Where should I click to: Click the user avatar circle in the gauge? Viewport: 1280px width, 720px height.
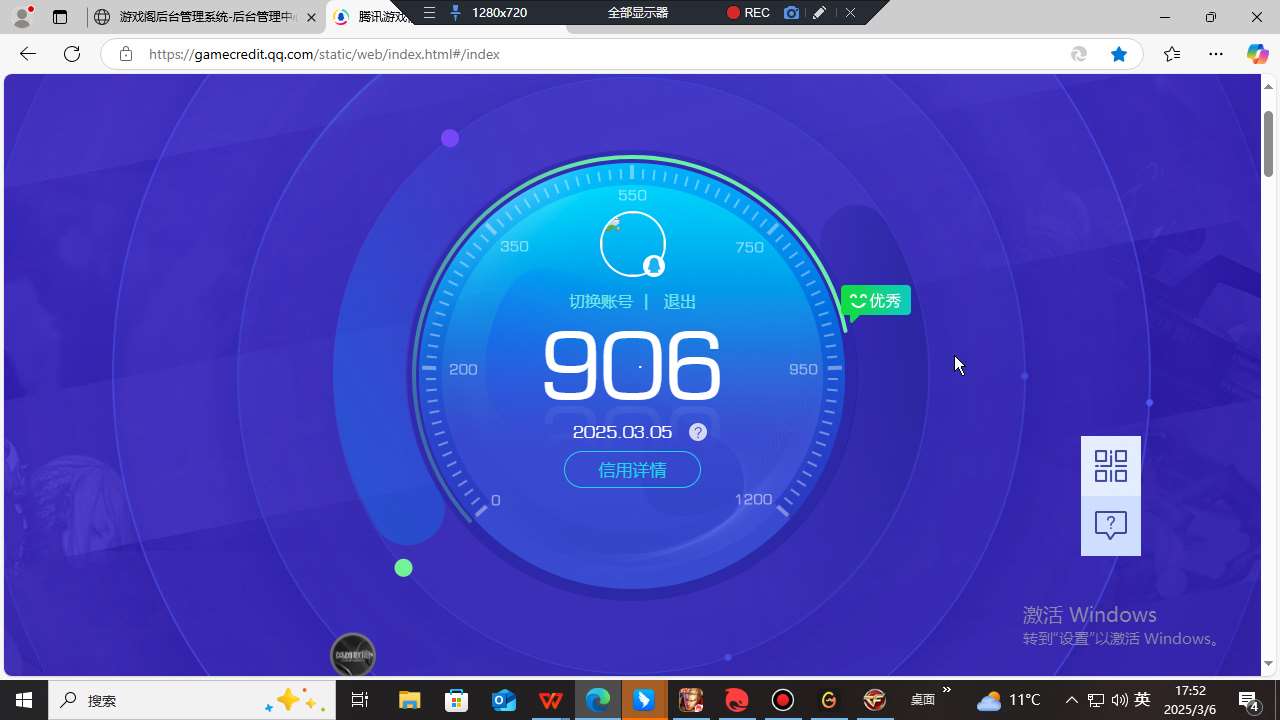(x=633, y=244)
